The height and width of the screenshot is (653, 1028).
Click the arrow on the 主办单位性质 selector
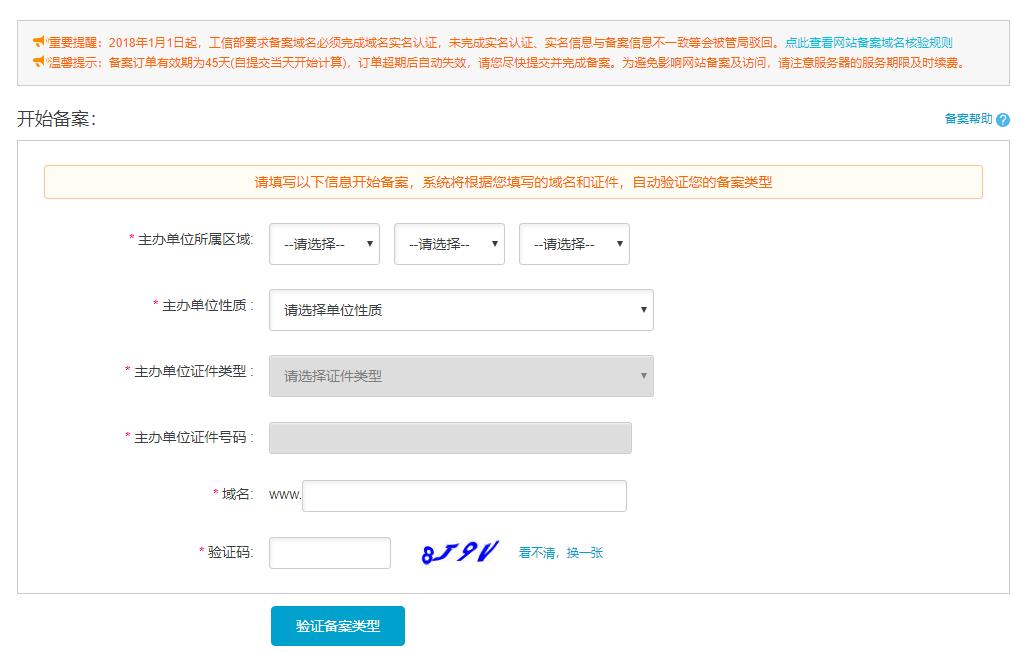pos(645,310)
